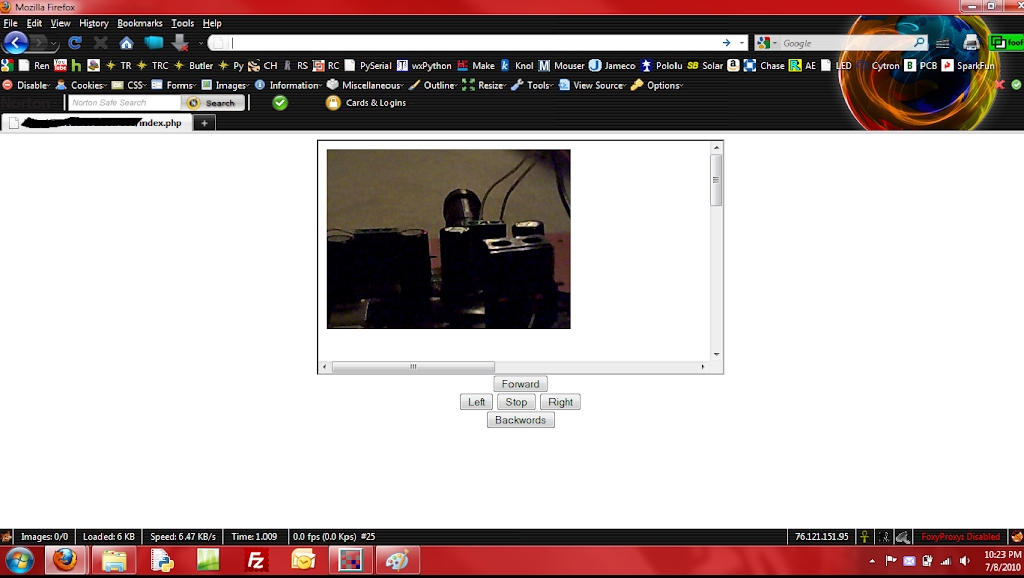The height and width of the screenshot is (578, 1024).
Task: Click the IP address 76.121.151.95 in status bar
Action: coord(822,537)
